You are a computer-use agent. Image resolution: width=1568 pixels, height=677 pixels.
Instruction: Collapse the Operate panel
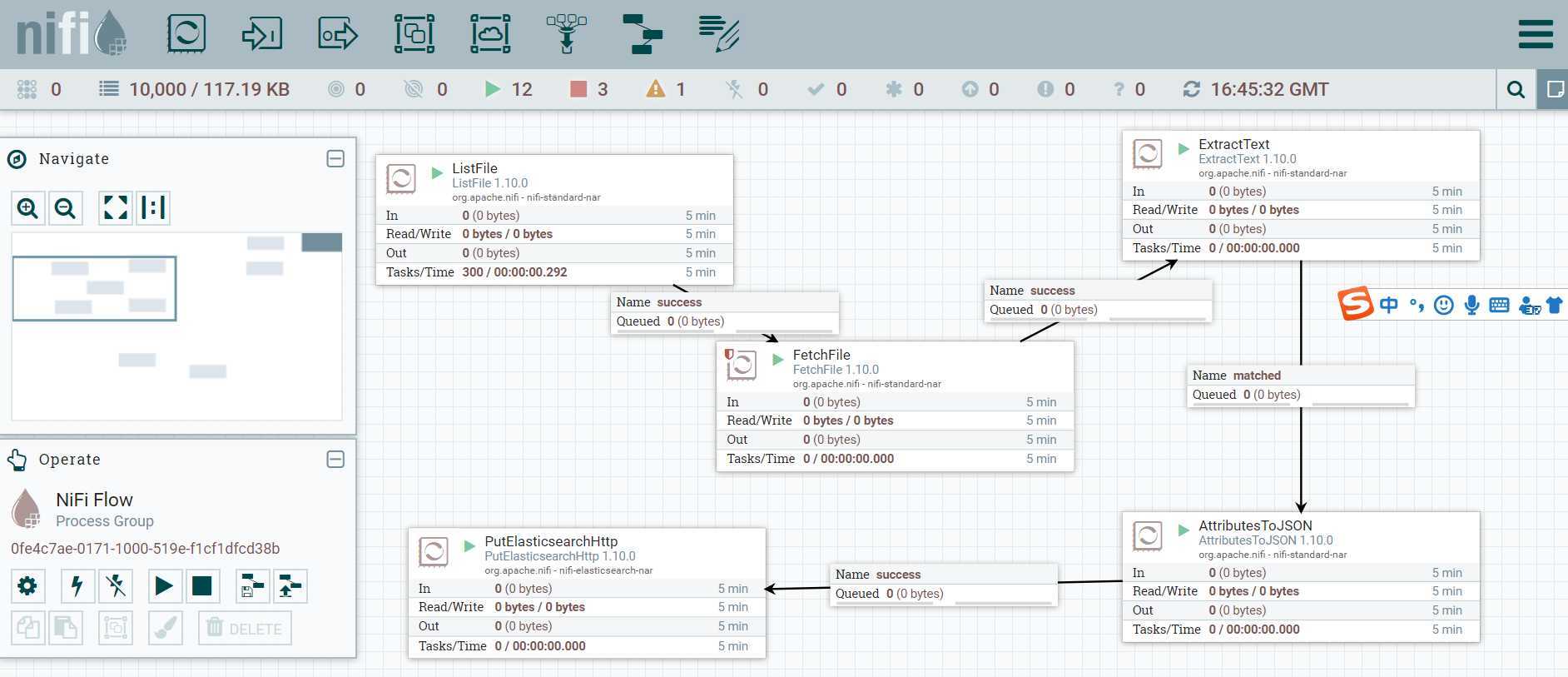point(335,459)
